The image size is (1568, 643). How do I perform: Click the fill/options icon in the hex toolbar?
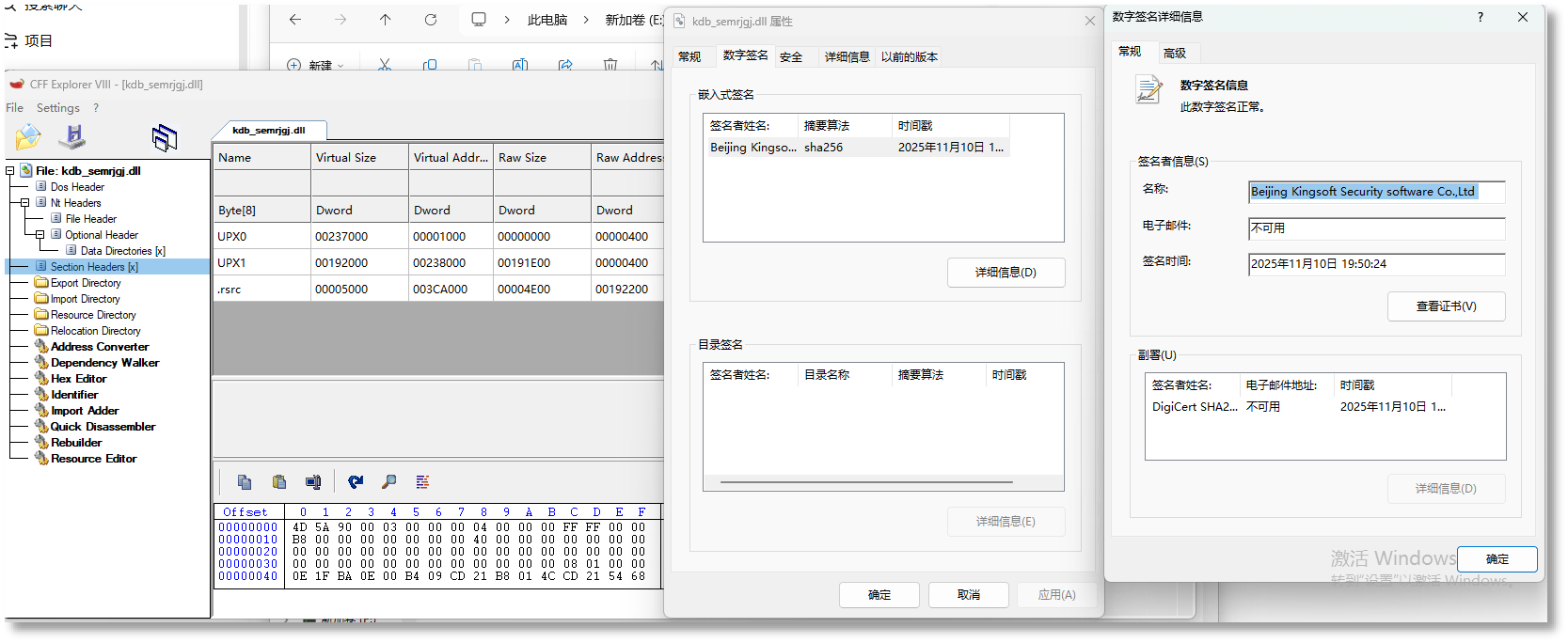(x=423, y=482)
